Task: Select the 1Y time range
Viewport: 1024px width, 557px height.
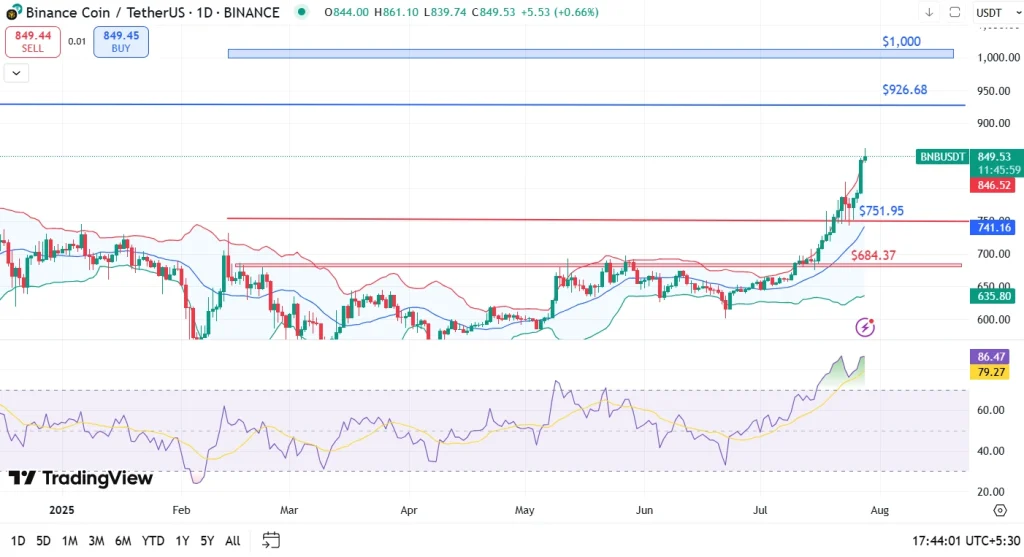Action: (x=182, y=541)
